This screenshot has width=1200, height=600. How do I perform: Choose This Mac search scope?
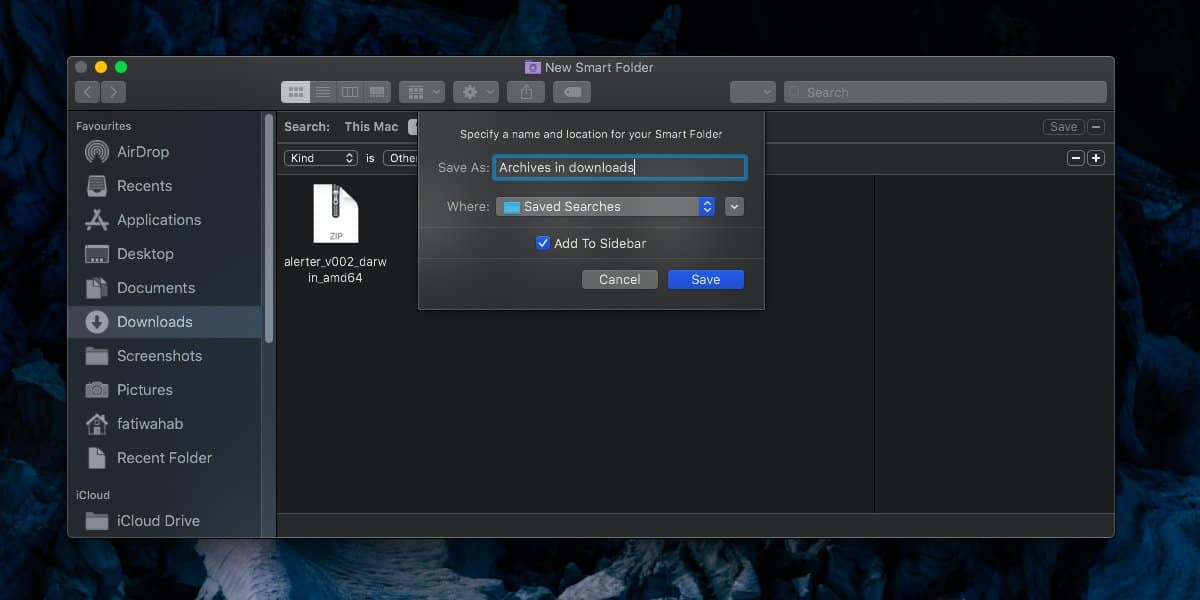371,127
